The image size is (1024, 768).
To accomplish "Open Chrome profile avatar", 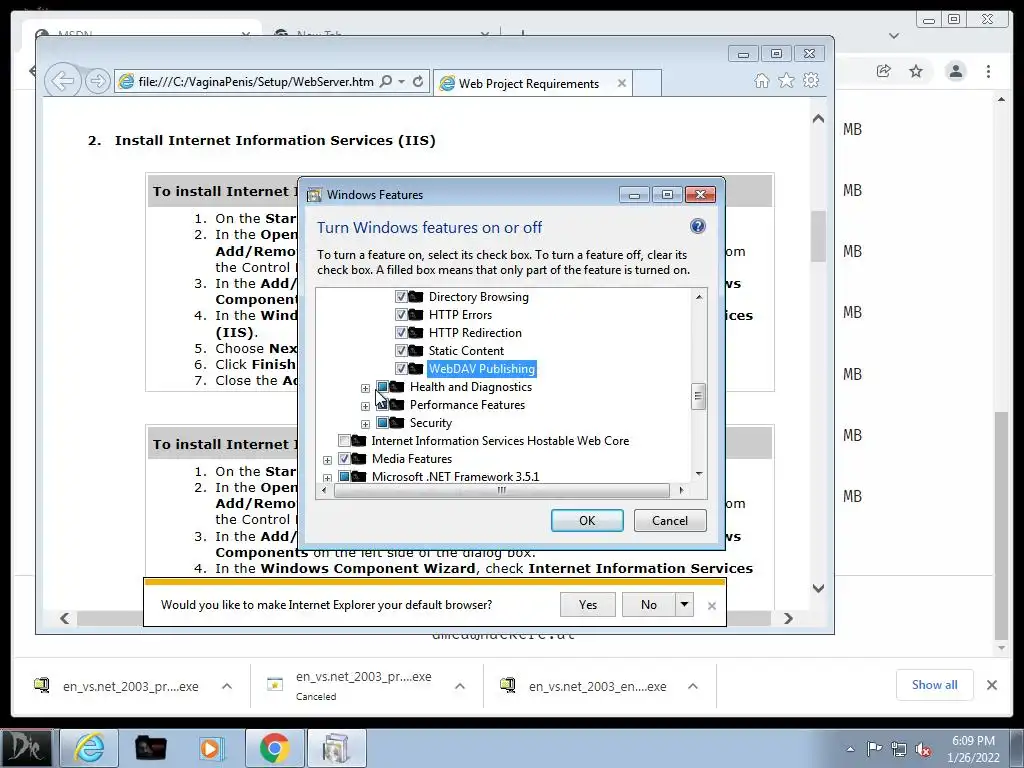I will pyautogui.click(x=955, y=71).
